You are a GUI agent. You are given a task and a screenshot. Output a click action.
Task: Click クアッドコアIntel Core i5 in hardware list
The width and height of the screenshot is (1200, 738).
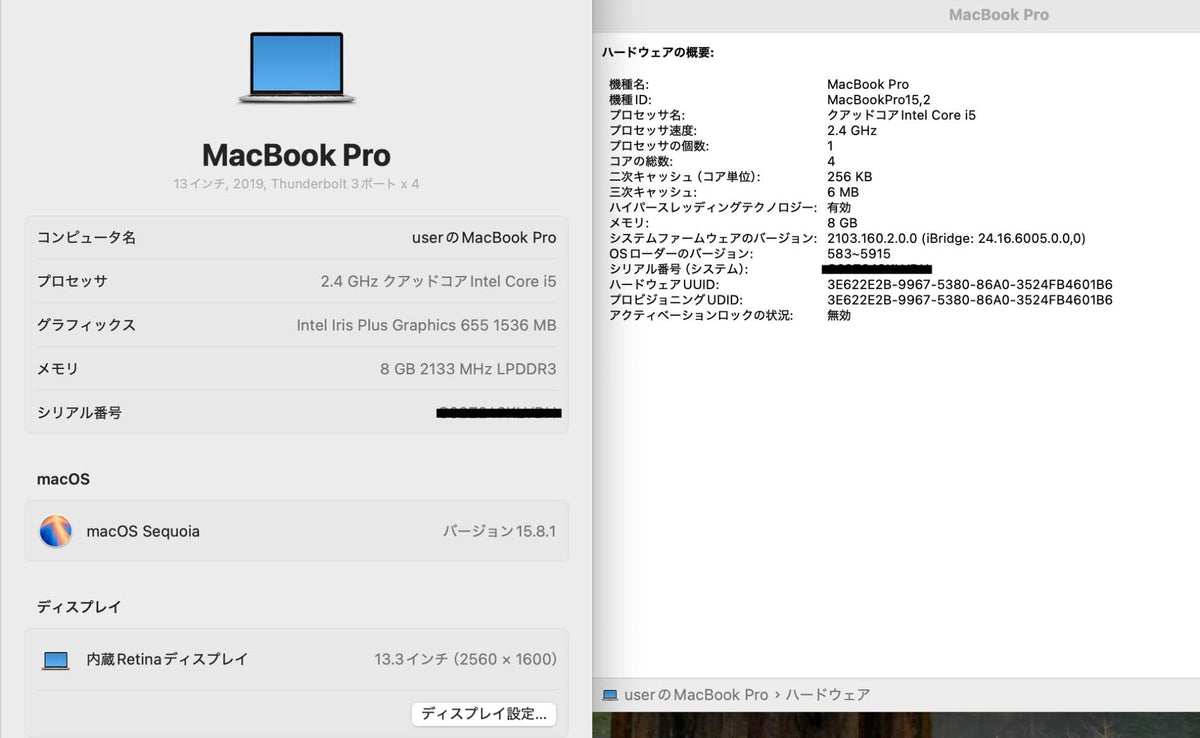[x=901, y=115]
